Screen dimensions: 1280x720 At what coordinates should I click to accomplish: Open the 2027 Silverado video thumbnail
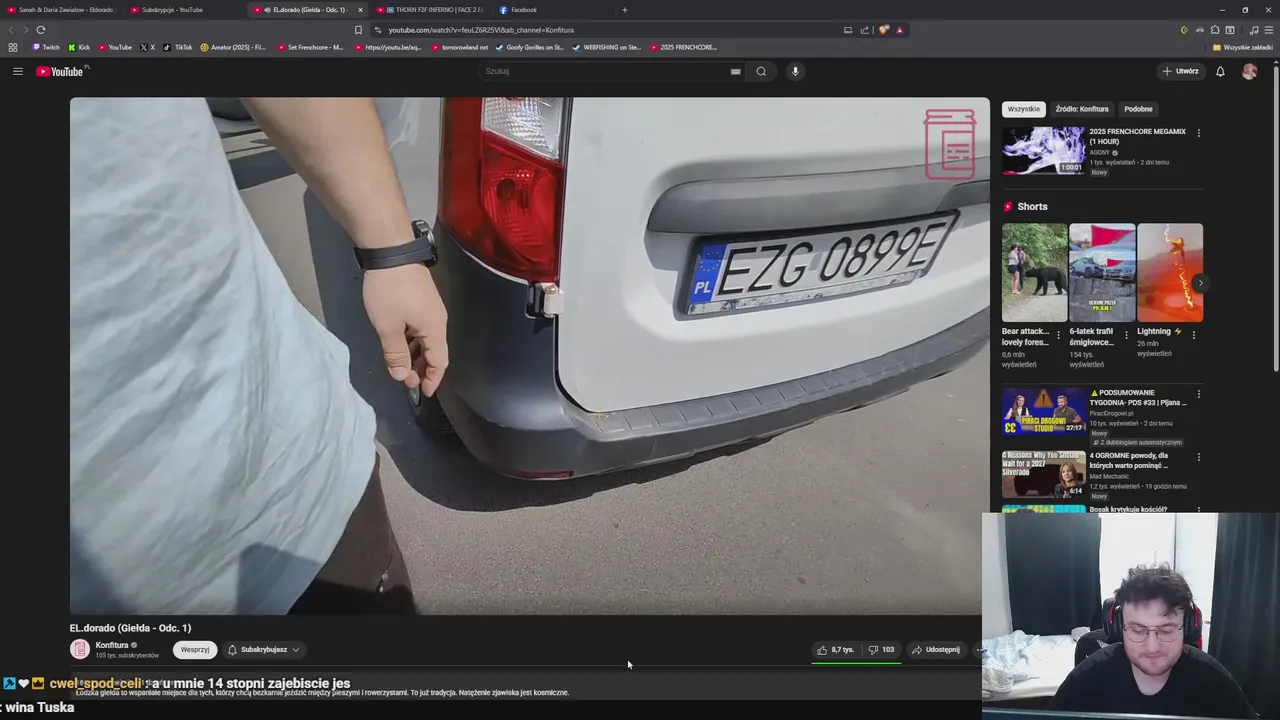(x=1043, y=474)
